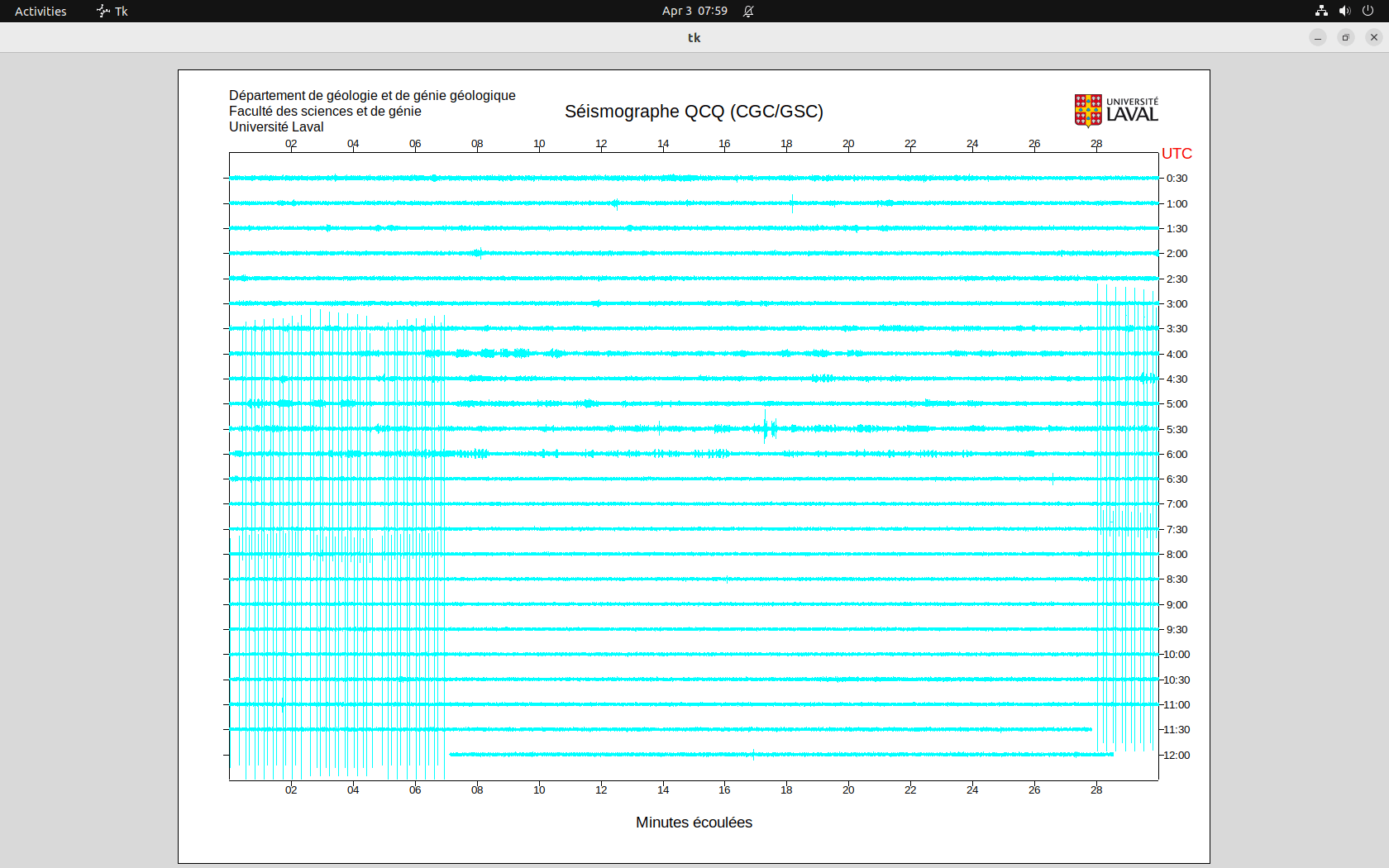Screen dimensions: 1389x868
Task: Click the red UTC axis label
Action: tap(1177, 154)
